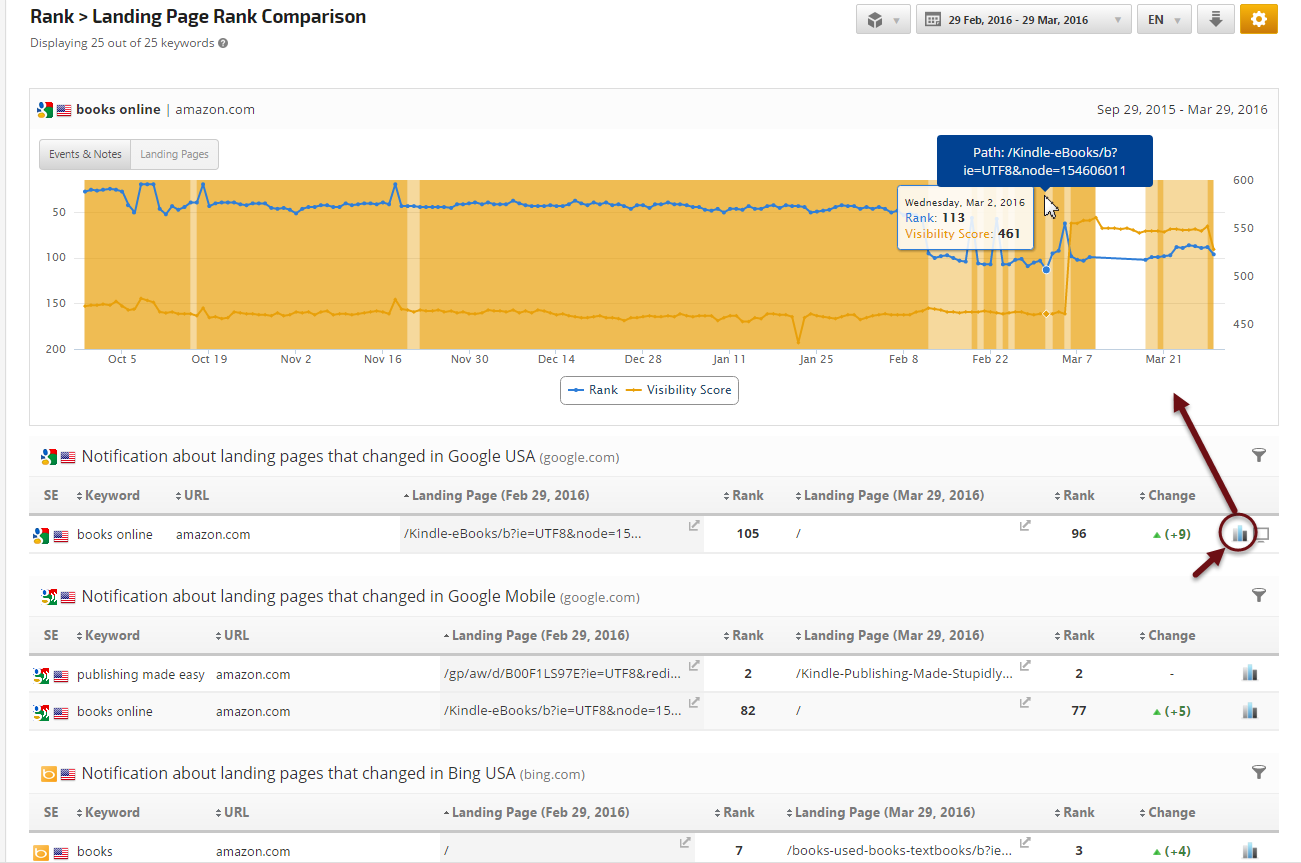Screen dimensions: 1301x863
Task: Click the download export arrow icon
Action: [x=1215, y=19]
